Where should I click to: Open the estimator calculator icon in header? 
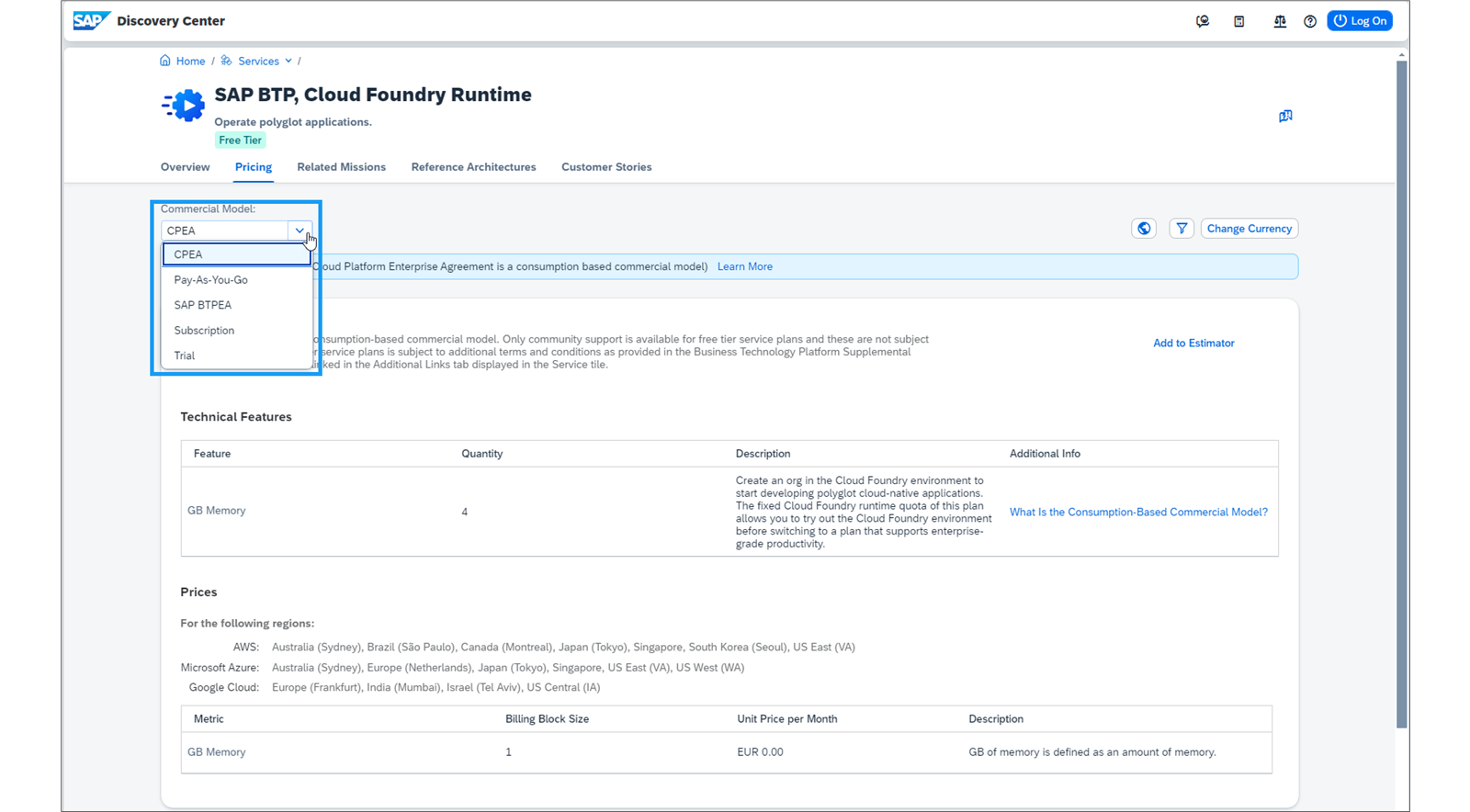click(1238, 21)
